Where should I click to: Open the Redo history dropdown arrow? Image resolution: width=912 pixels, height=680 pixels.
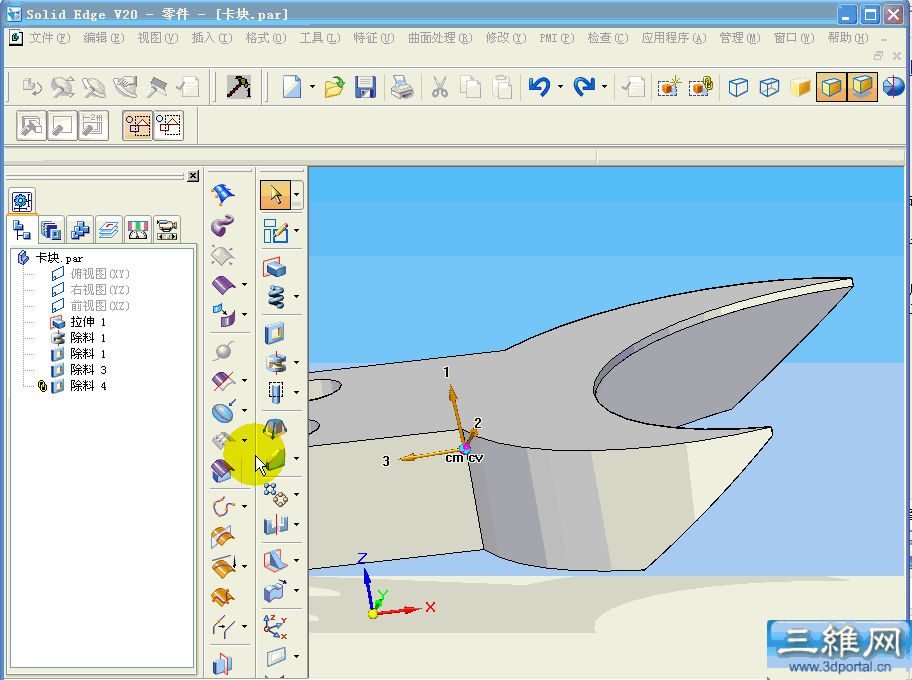[x=604, y=87]
